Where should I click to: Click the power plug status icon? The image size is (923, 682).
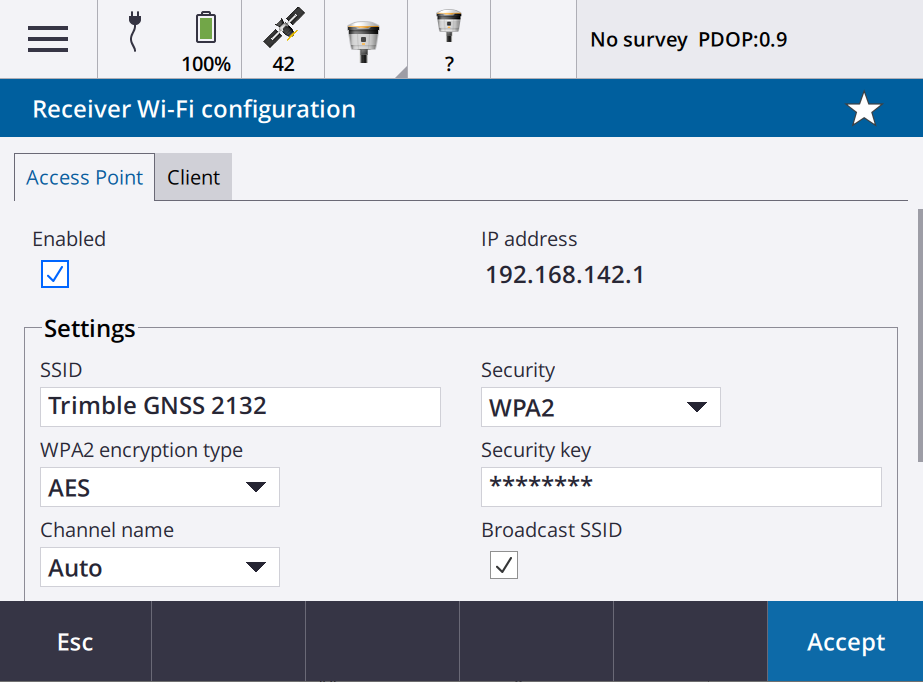pyautogui.click(x=135, y=32)
